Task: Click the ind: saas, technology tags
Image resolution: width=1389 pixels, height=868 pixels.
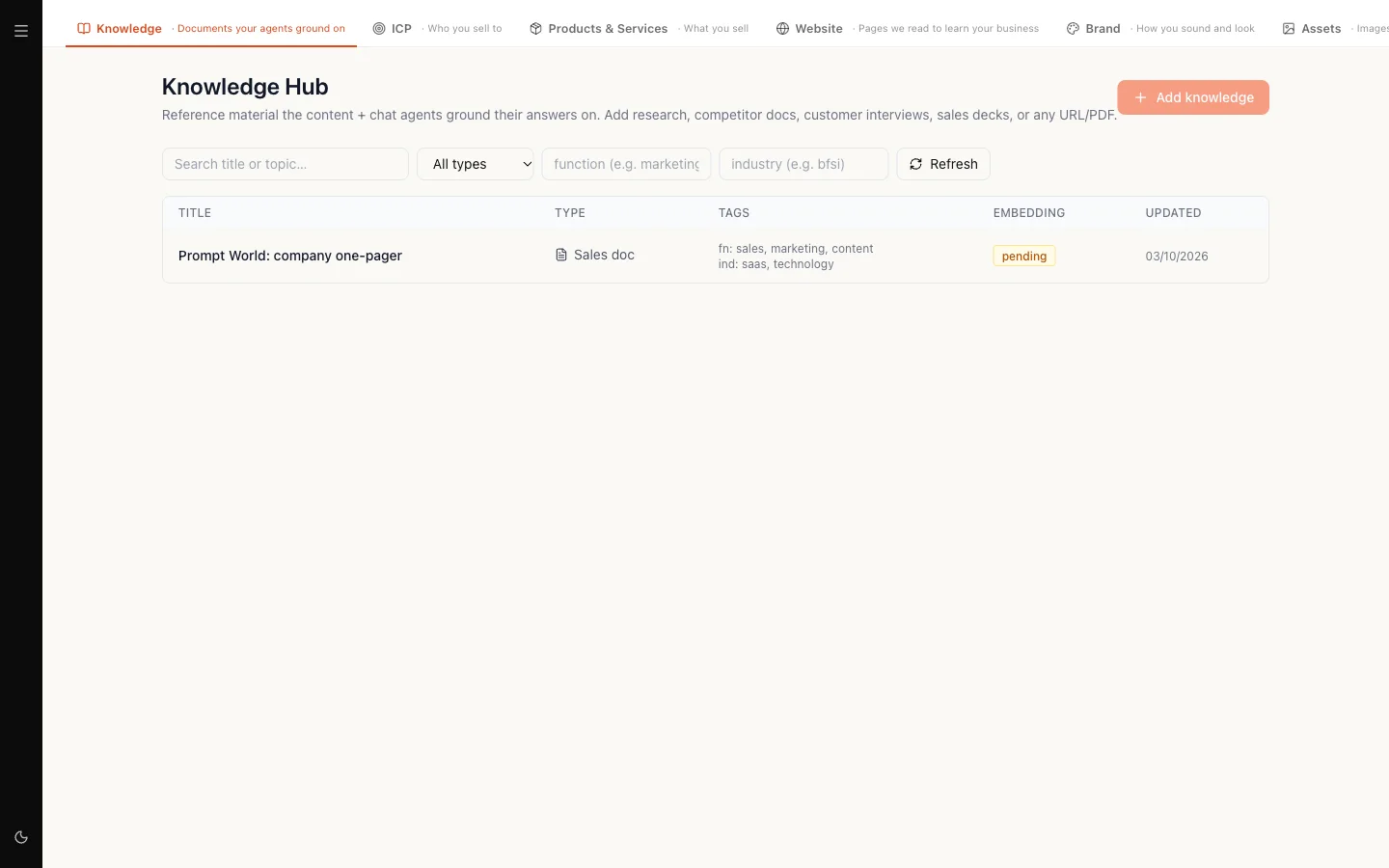Action: 776,264
